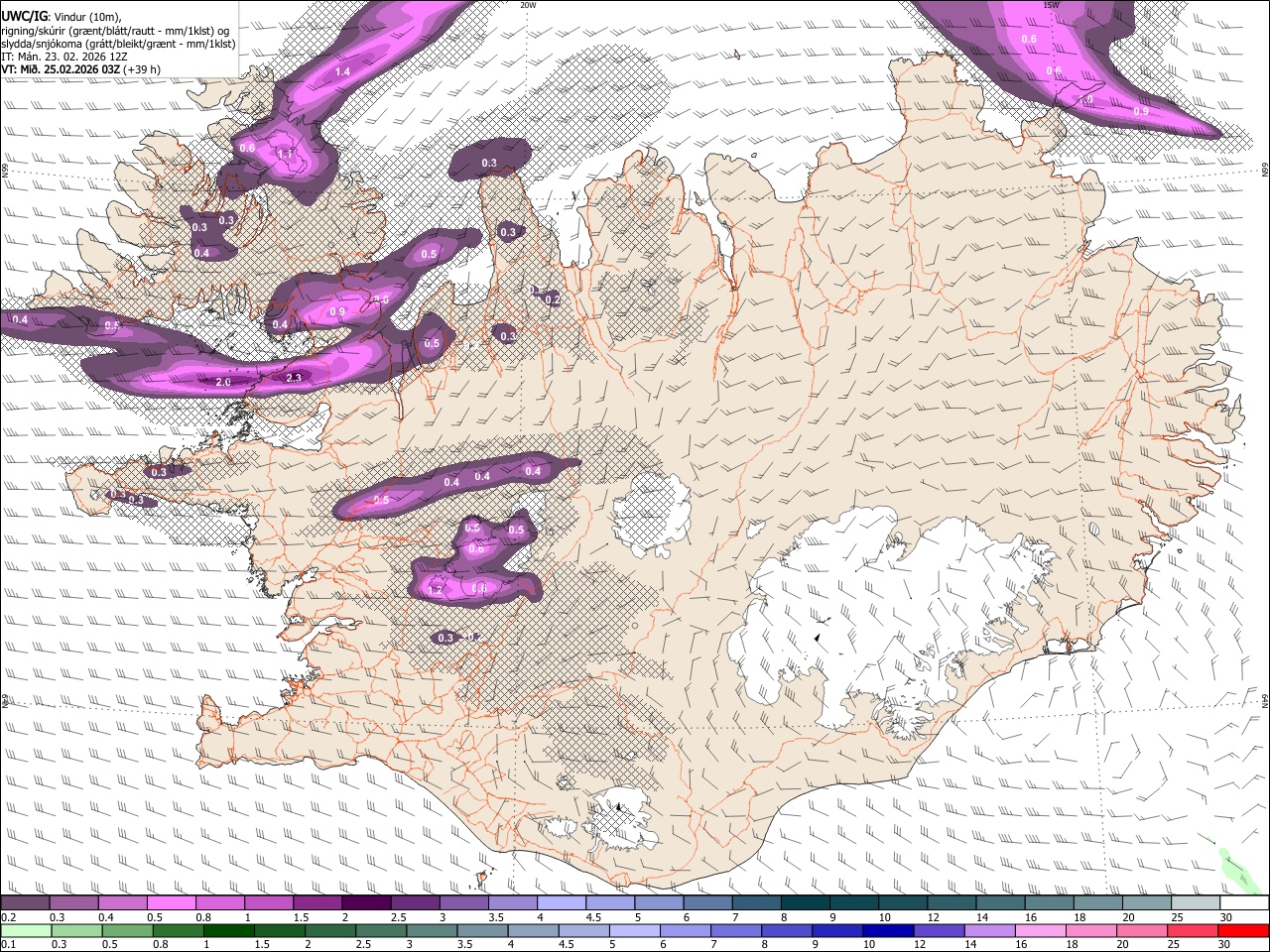Select the bright pink top-row swatch between 0.5 and 0.8
This screenshot has width=1270, height=952.
(171, 903)
